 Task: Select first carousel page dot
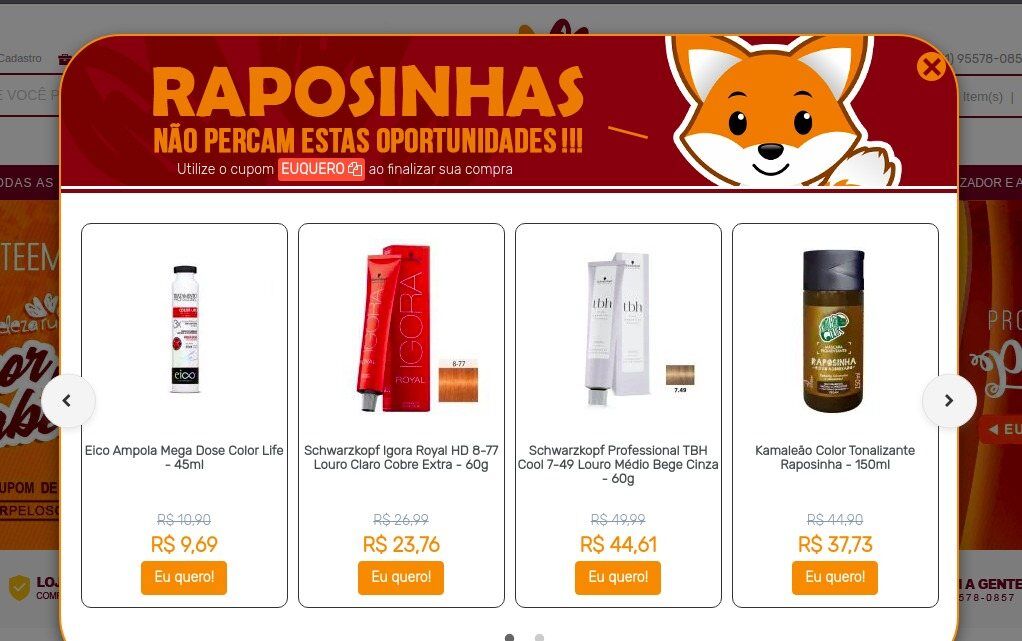pos(510,637)
